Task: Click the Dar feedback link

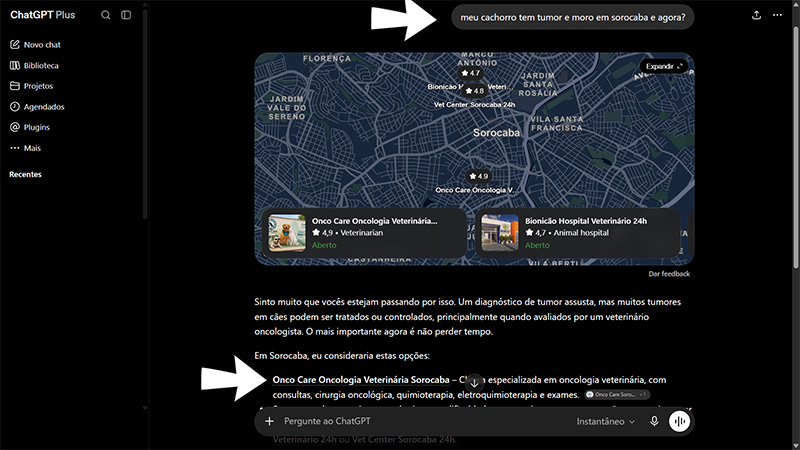Action: coord(669,274)
